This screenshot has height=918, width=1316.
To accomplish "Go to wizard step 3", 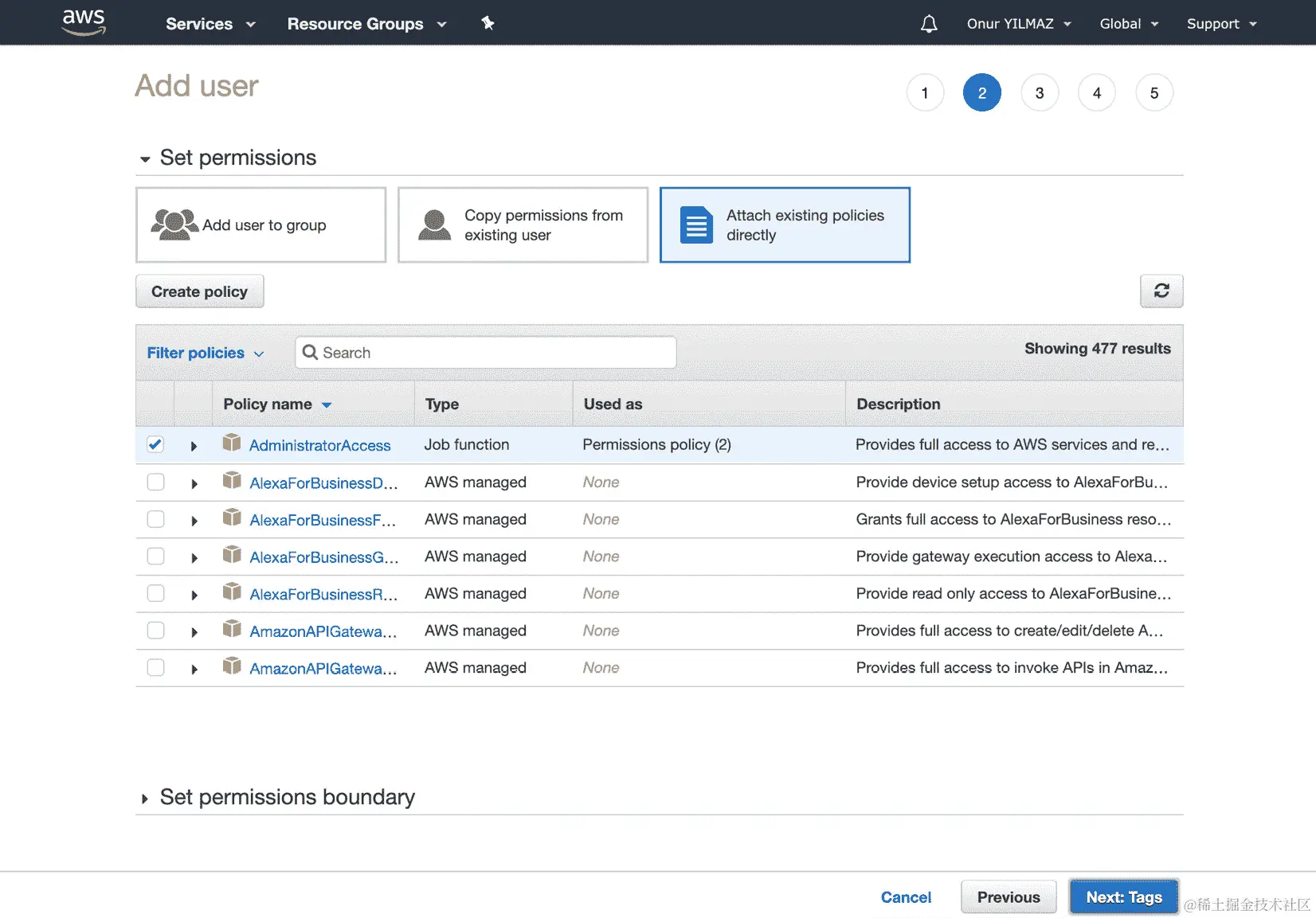I will tap(1040, 93).
